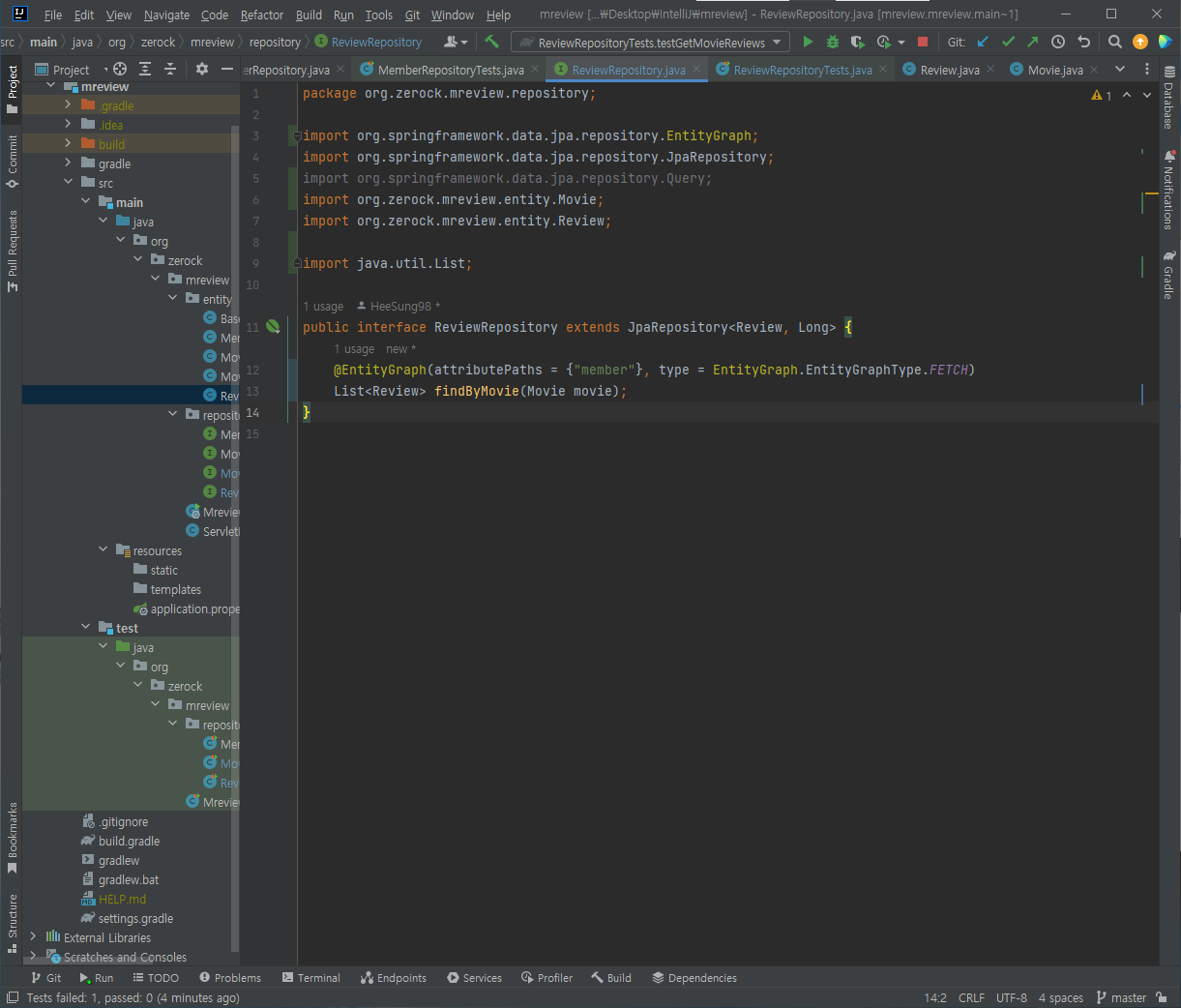Click the implementations gutter icon beside ReviewRepository
Image resolution: width=1181 pixels, height=1008 pixels.
click(274, 327)
